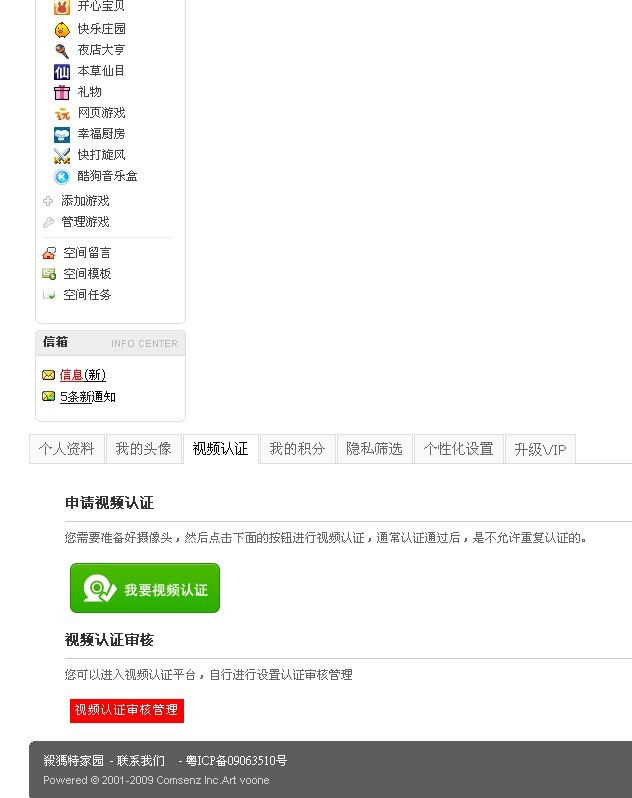Open the 夜店大亨 game icon
The width and height of the screenshot is (632, 798).
(x=62, y=50)
